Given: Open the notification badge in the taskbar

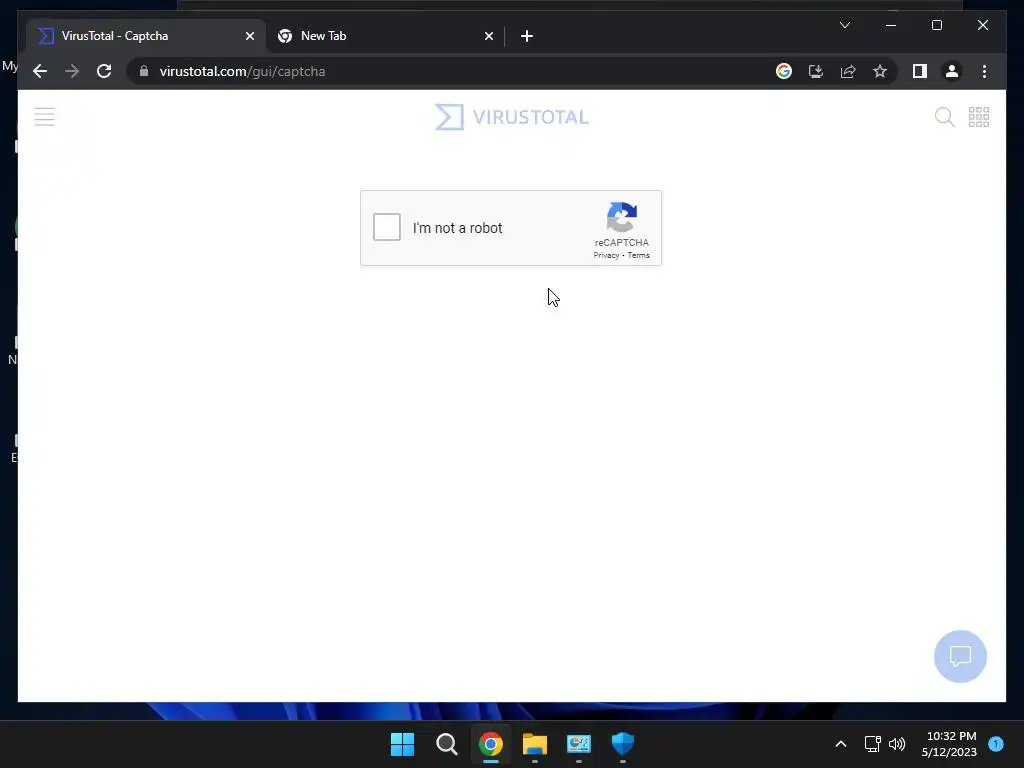Looking at the screenshot, I should 996,744.
